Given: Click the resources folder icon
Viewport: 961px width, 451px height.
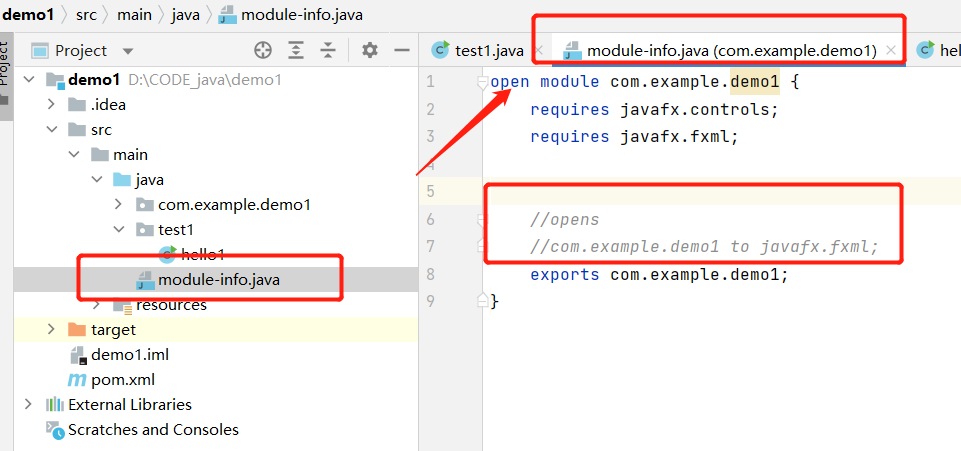Looking at the screenshot, I should click(122, 306).
